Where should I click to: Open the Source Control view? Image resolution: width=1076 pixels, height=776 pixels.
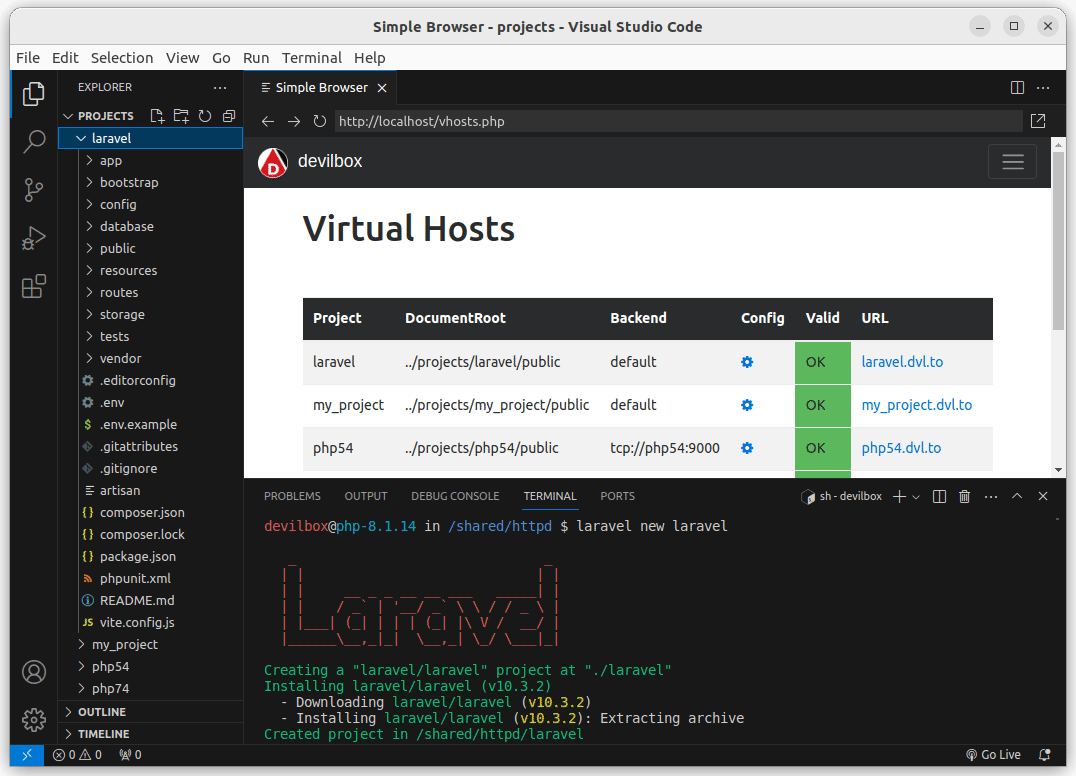34,189
